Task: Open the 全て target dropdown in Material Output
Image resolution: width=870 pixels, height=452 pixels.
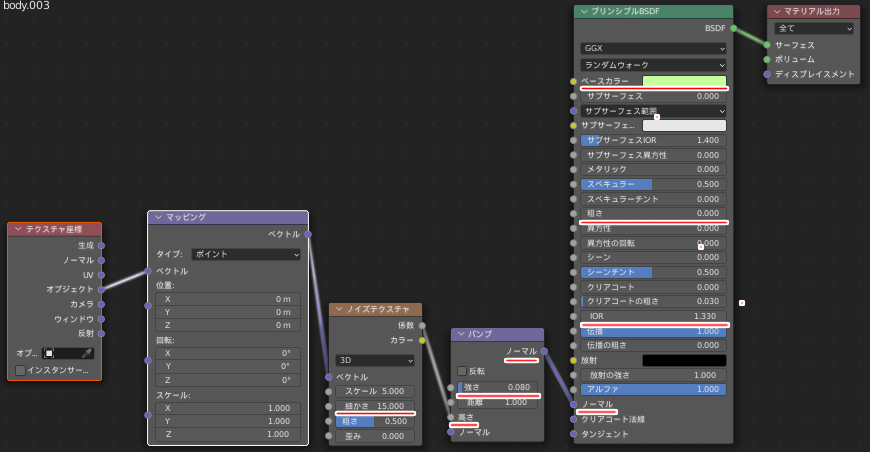Action: coord(813,28)
